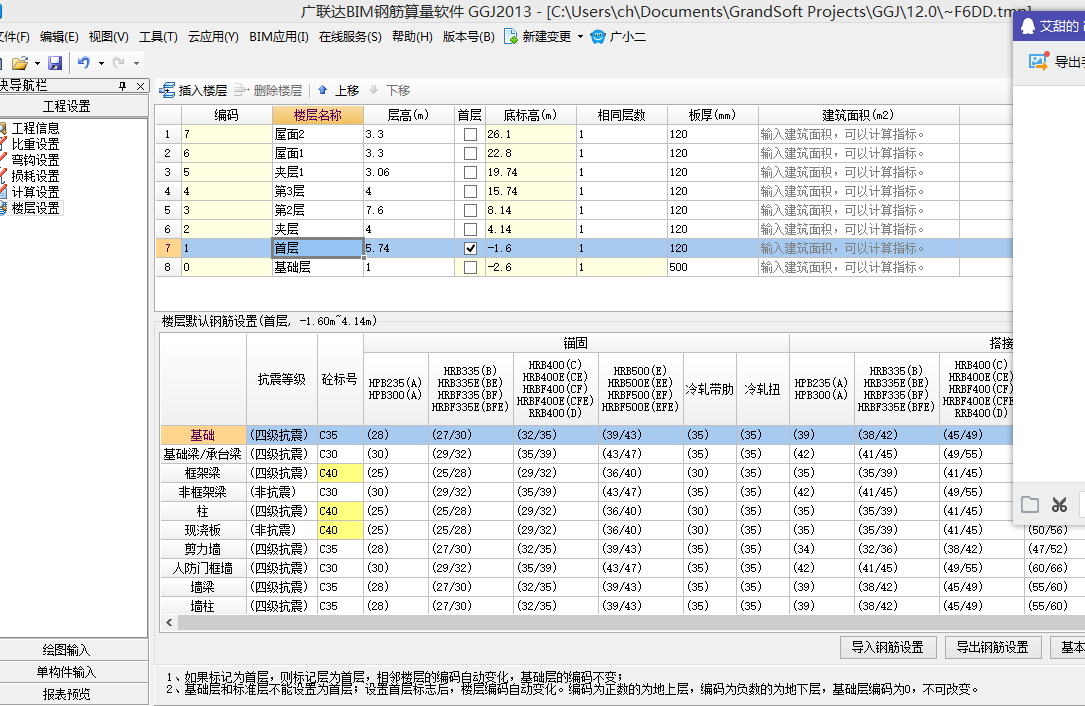Insert a floor with 插入楼层 icon
This screenshot has height=706, width=1085.
tap(167, 90)
